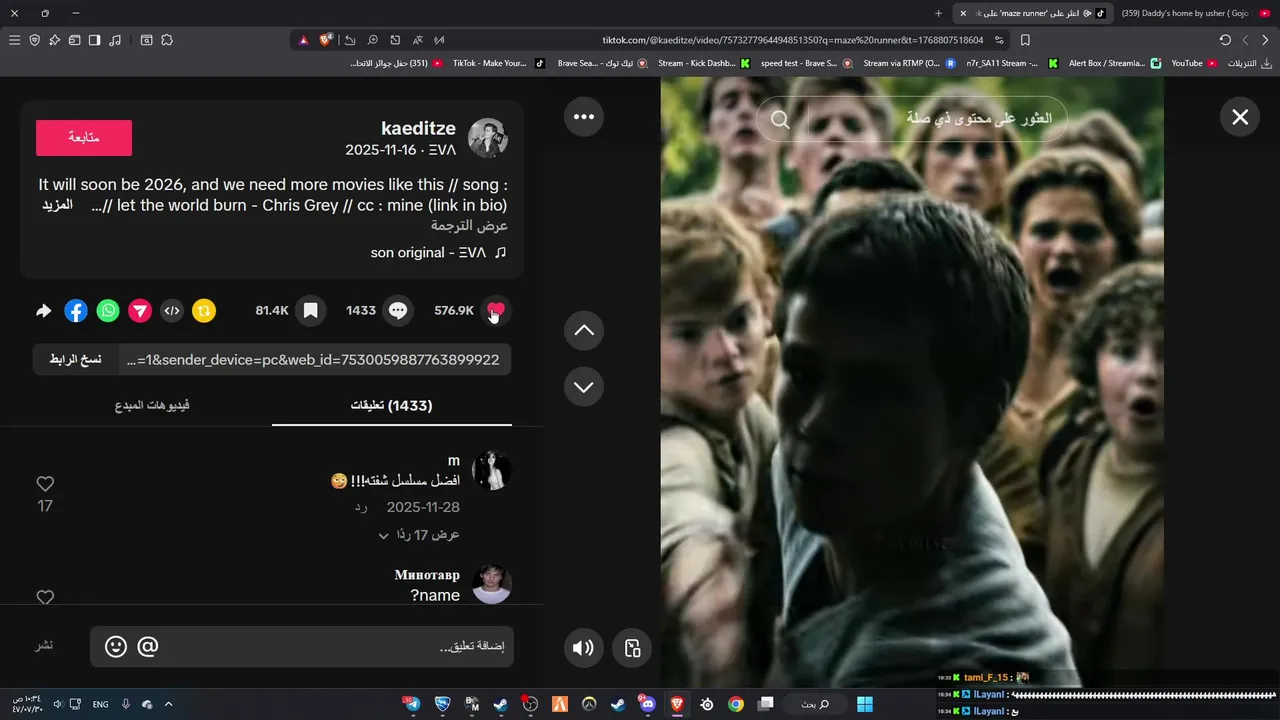Click the نشر post button
Viewport: 1280px width, 720px height.
(45, 645)
